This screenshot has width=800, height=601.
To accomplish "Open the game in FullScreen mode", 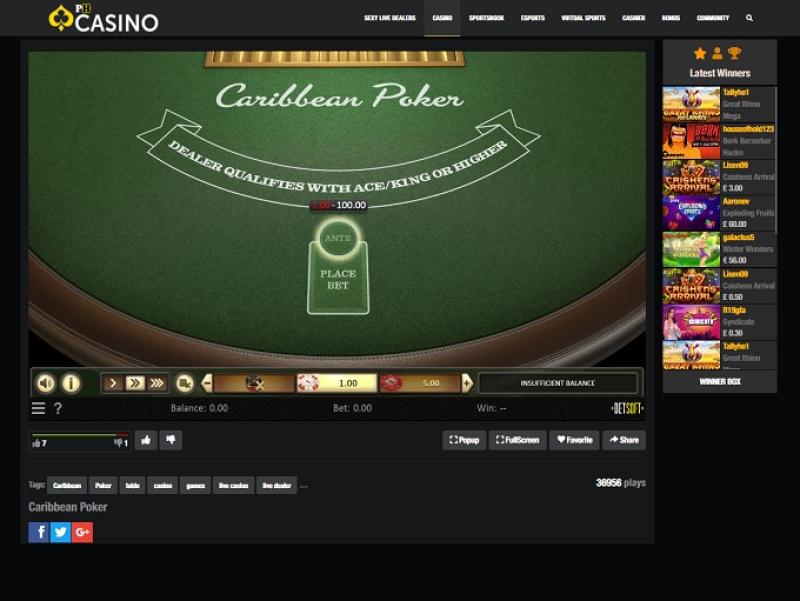I will pos(517,440).
